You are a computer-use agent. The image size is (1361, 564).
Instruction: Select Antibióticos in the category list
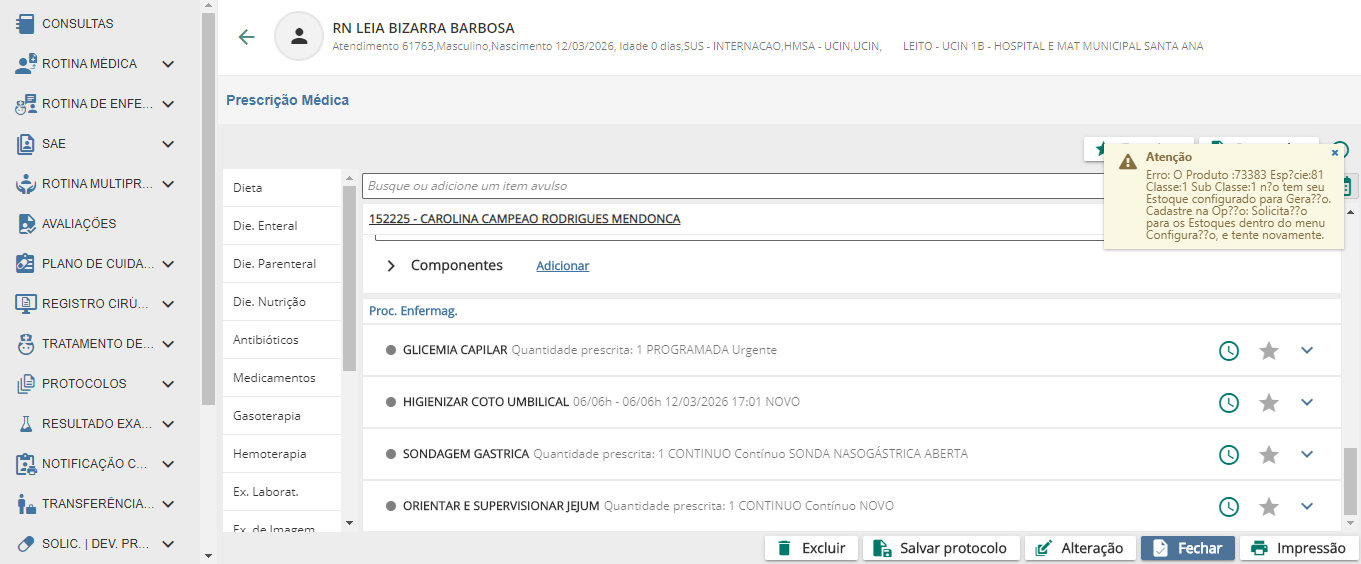pyautogui.click(x=266, y=340)
